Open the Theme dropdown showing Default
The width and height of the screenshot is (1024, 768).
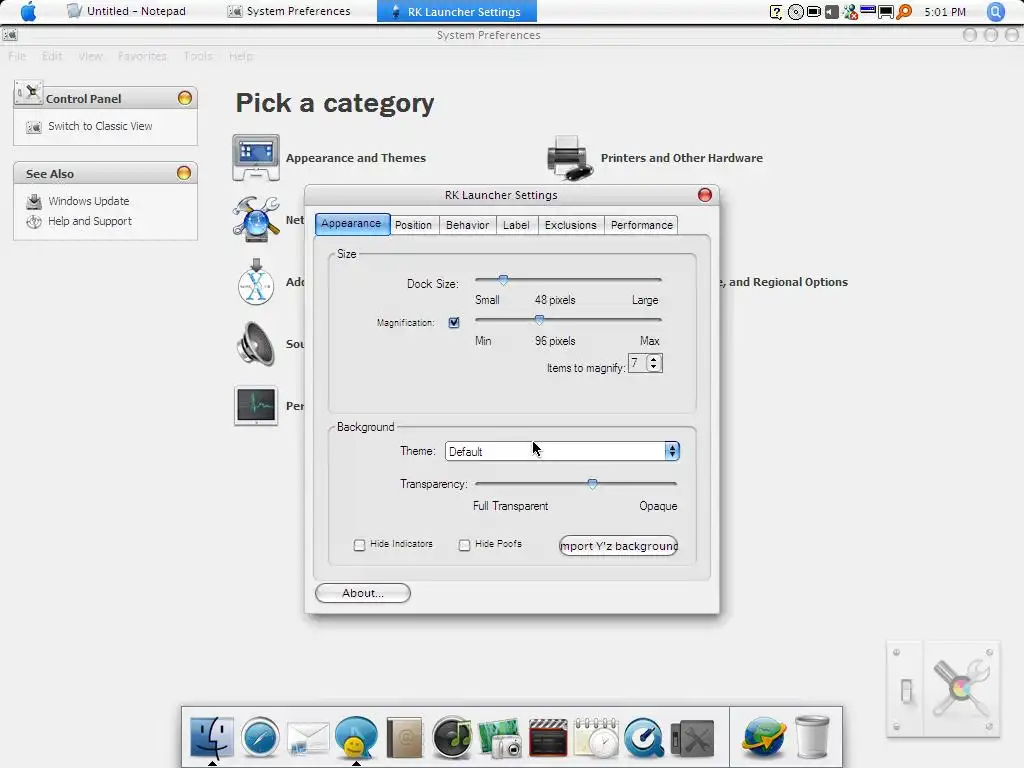[562, 451]
